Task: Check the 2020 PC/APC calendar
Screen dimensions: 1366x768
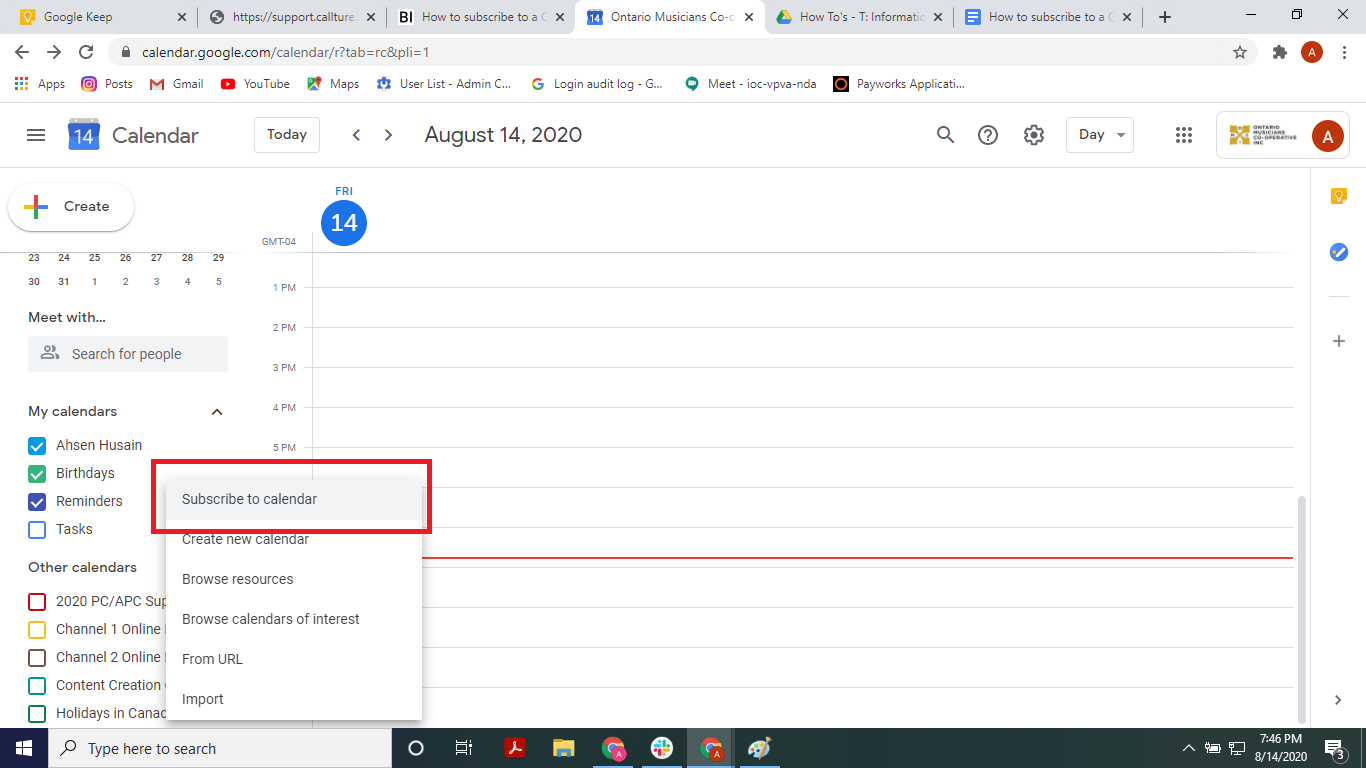Action: (37, 602)
